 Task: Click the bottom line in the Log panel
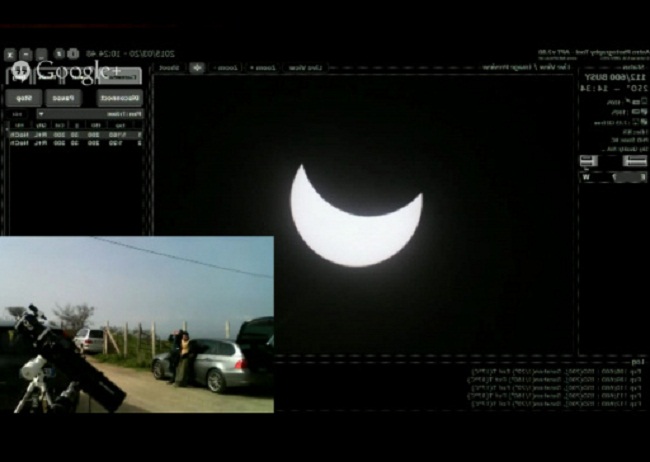(556, 404)
